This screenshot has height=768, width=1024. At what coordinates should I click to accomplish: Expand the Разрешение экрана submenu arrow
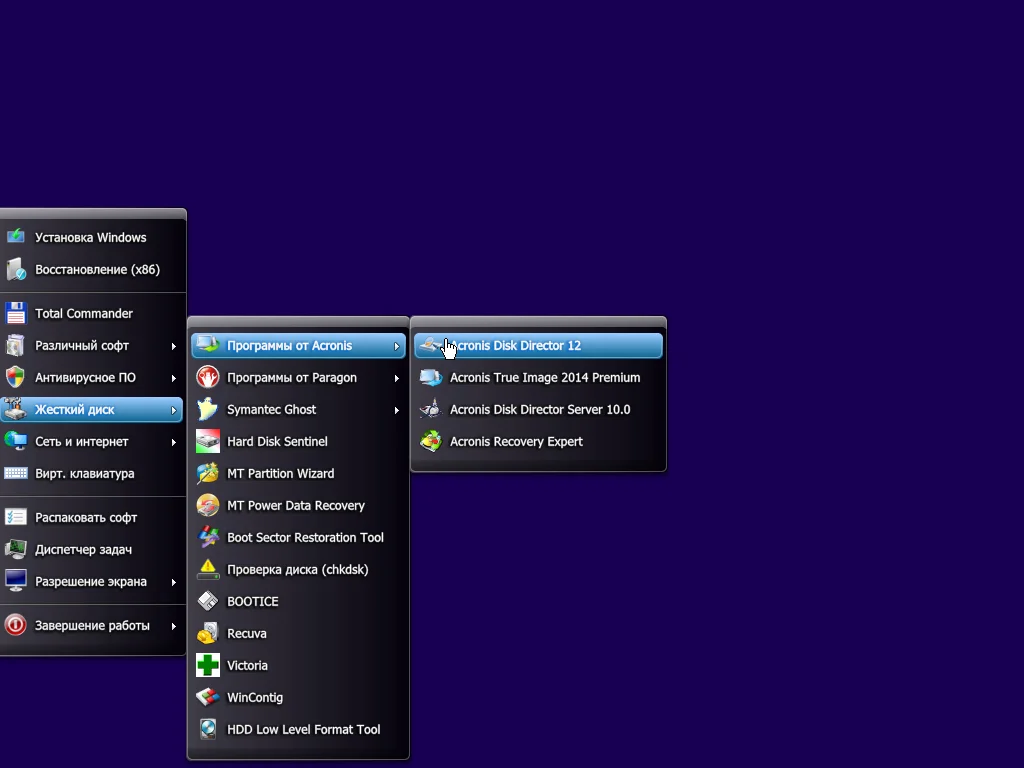click(174, 582)
